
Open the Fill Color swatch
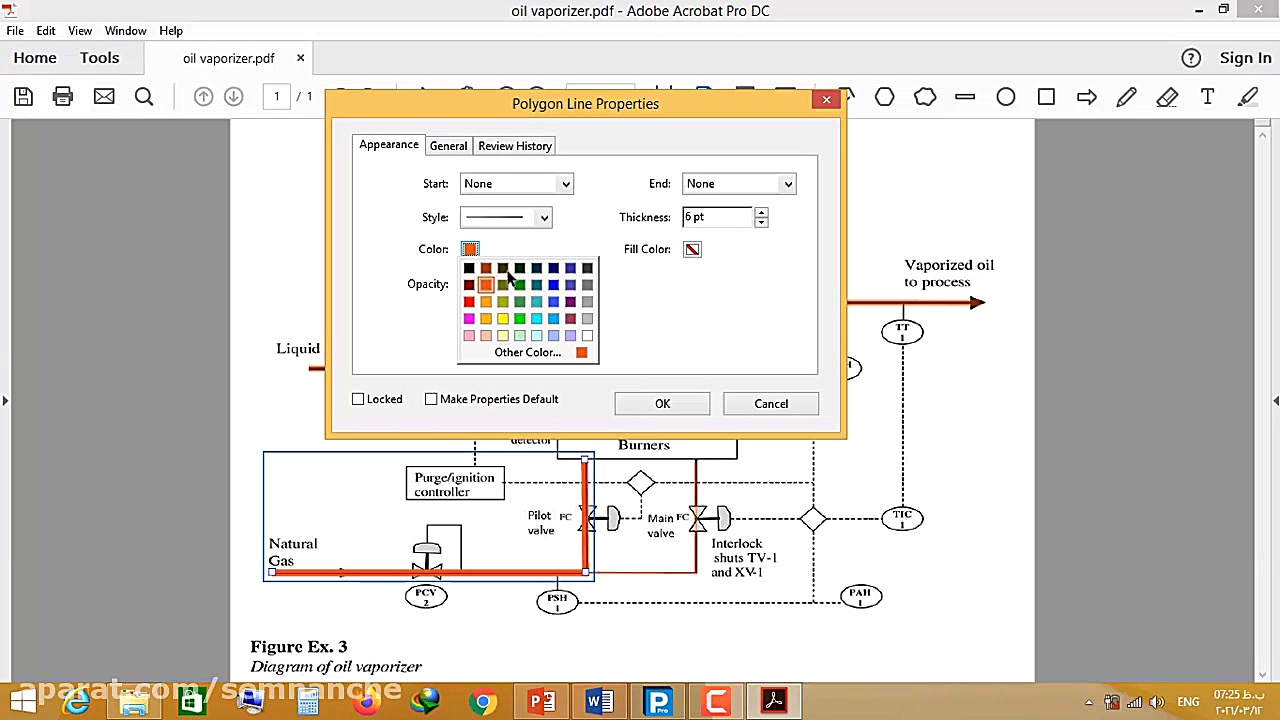point(692,249)
